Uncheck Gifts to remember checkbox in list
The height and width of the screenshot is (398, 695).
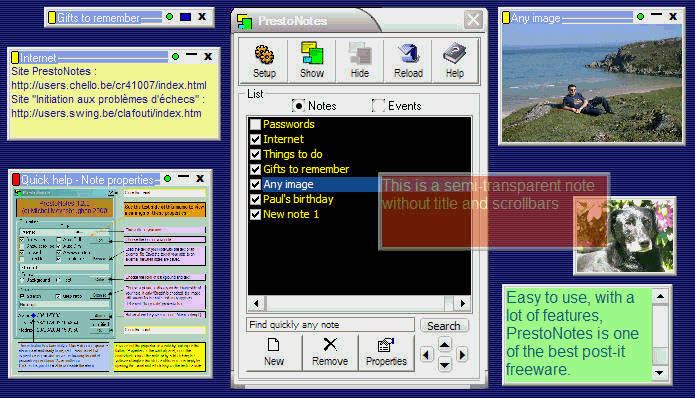point(255,169)
